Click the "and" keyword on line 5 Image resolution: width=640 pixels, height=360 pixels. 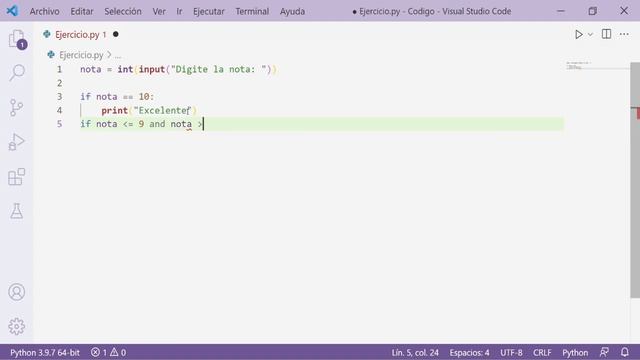[157, 124]
